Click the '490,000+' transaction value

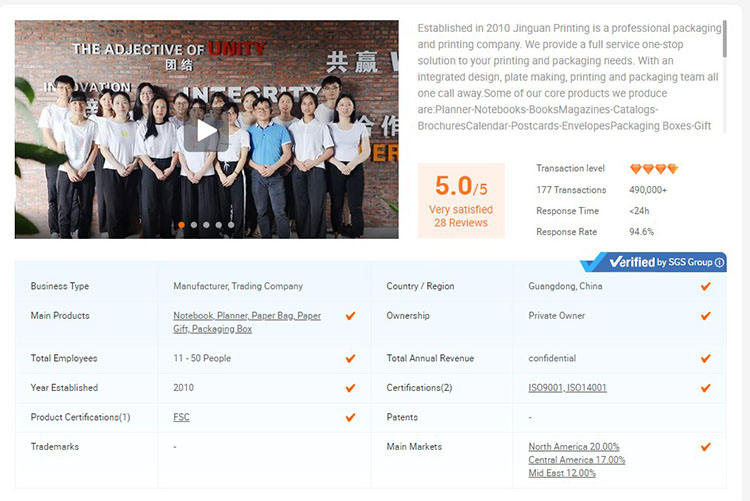(x=648, y=190)
